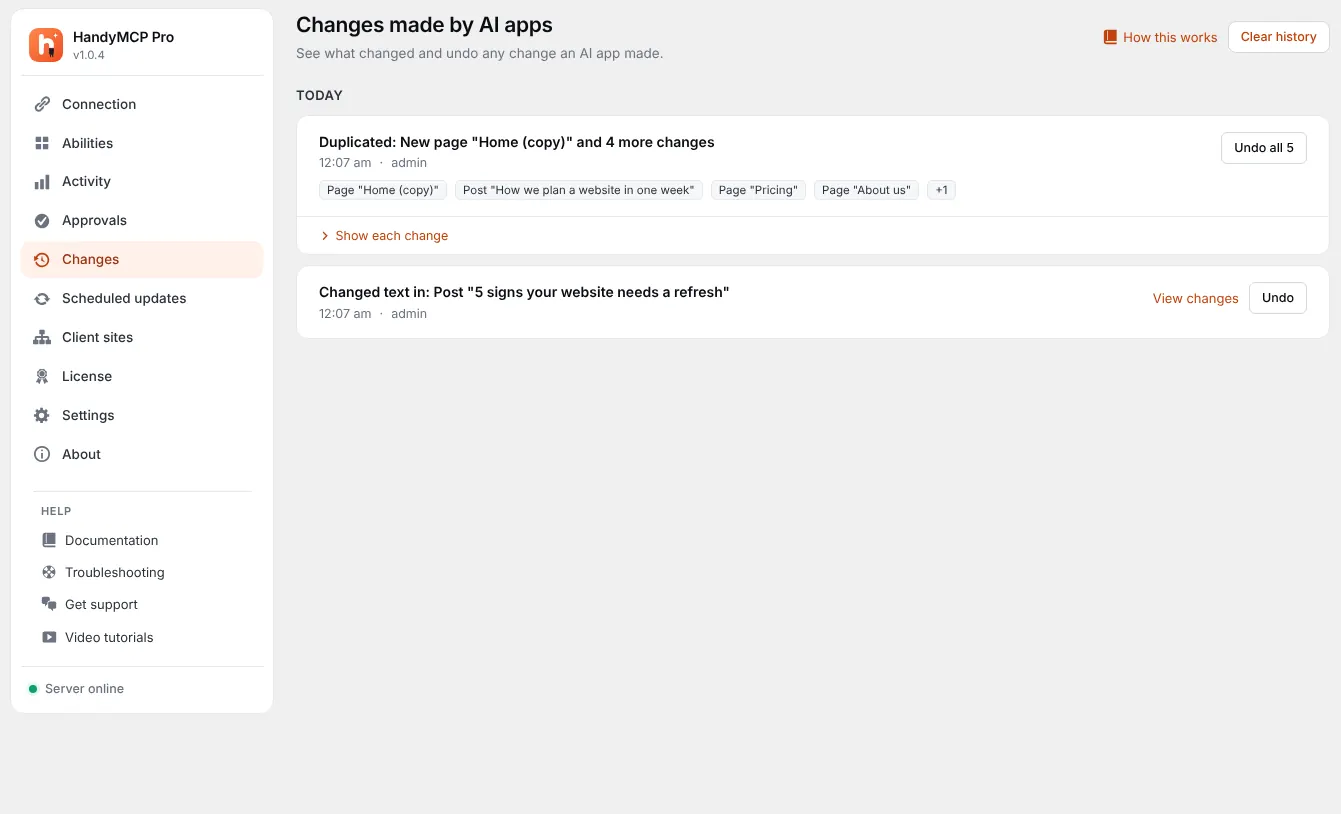The width and height of the screenshot is (1341, 814).
Task: Click the Get support chat bubbles icon
Action: point(49,604)
